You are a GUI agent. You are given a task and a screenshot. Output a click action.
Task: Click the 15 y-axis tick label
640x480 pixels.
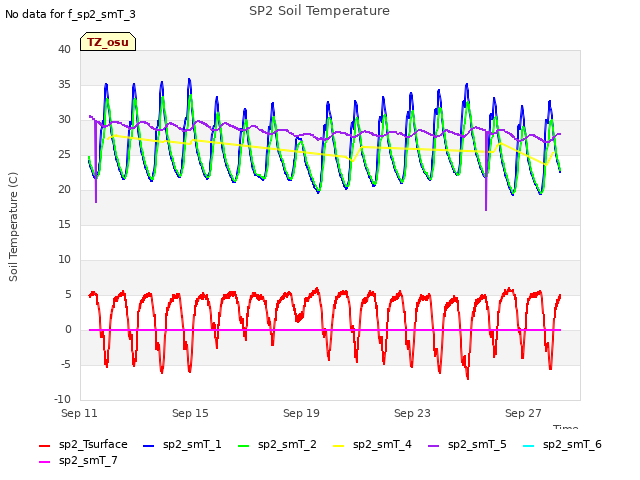[64, 224]
